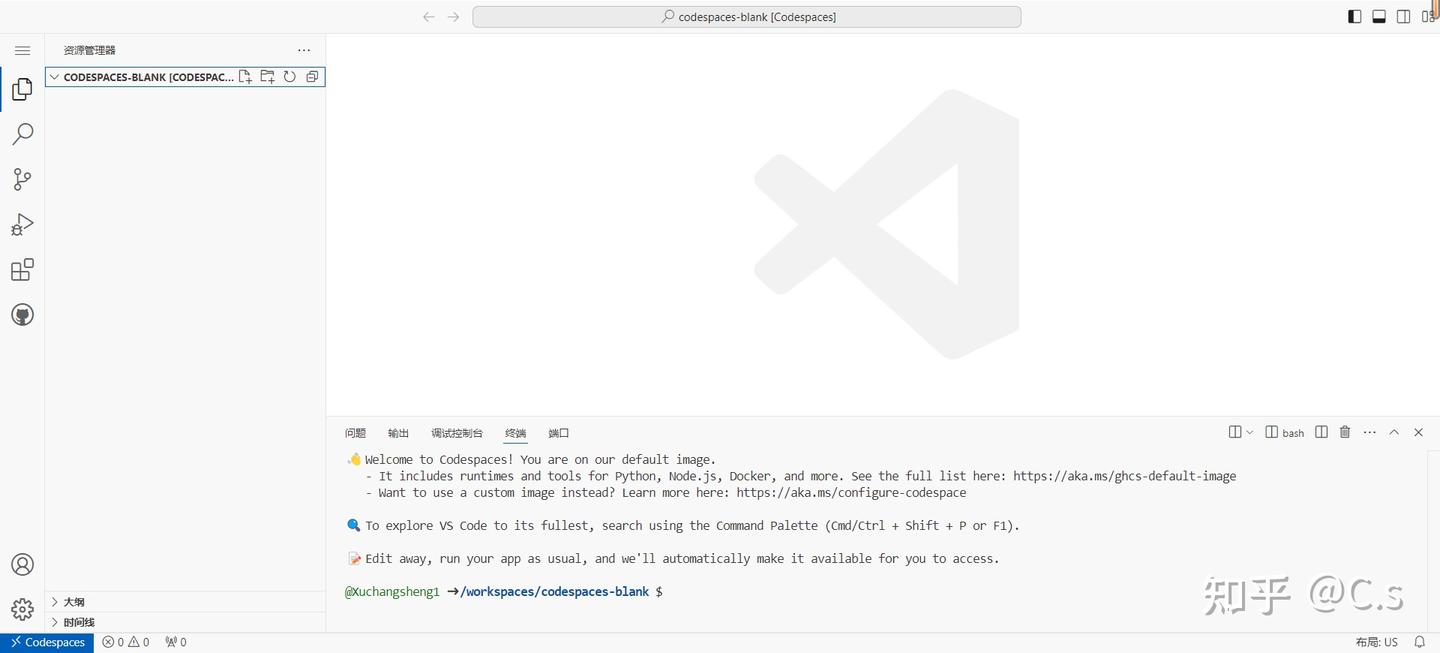Open the ghcs-default-image link in terminal
1440x653 pixels.
pos(1124,475)
